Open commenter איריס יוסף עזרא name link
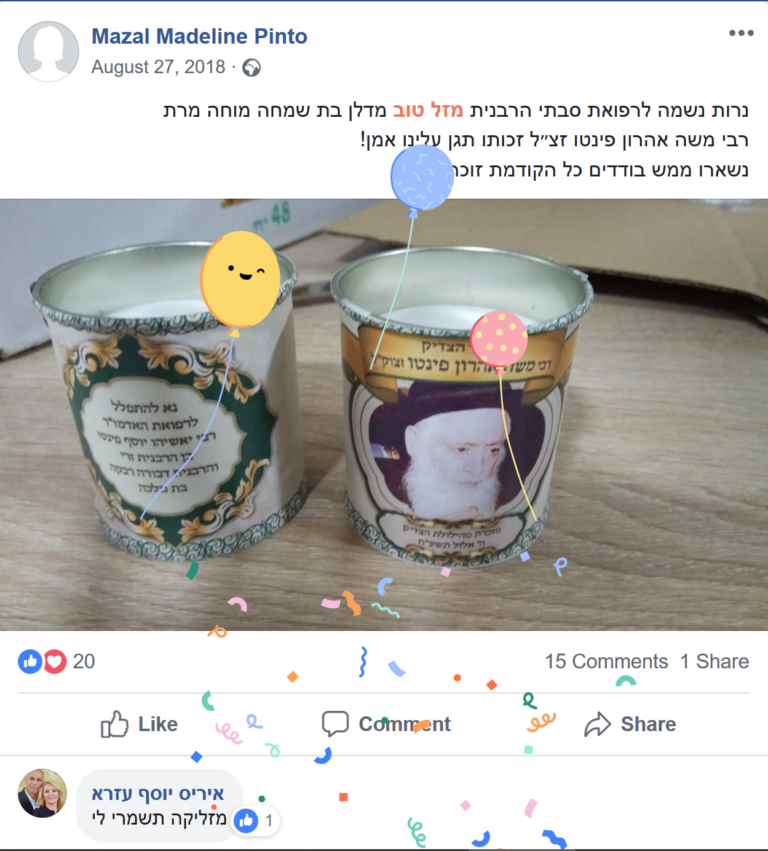 [x=157, y=793]
